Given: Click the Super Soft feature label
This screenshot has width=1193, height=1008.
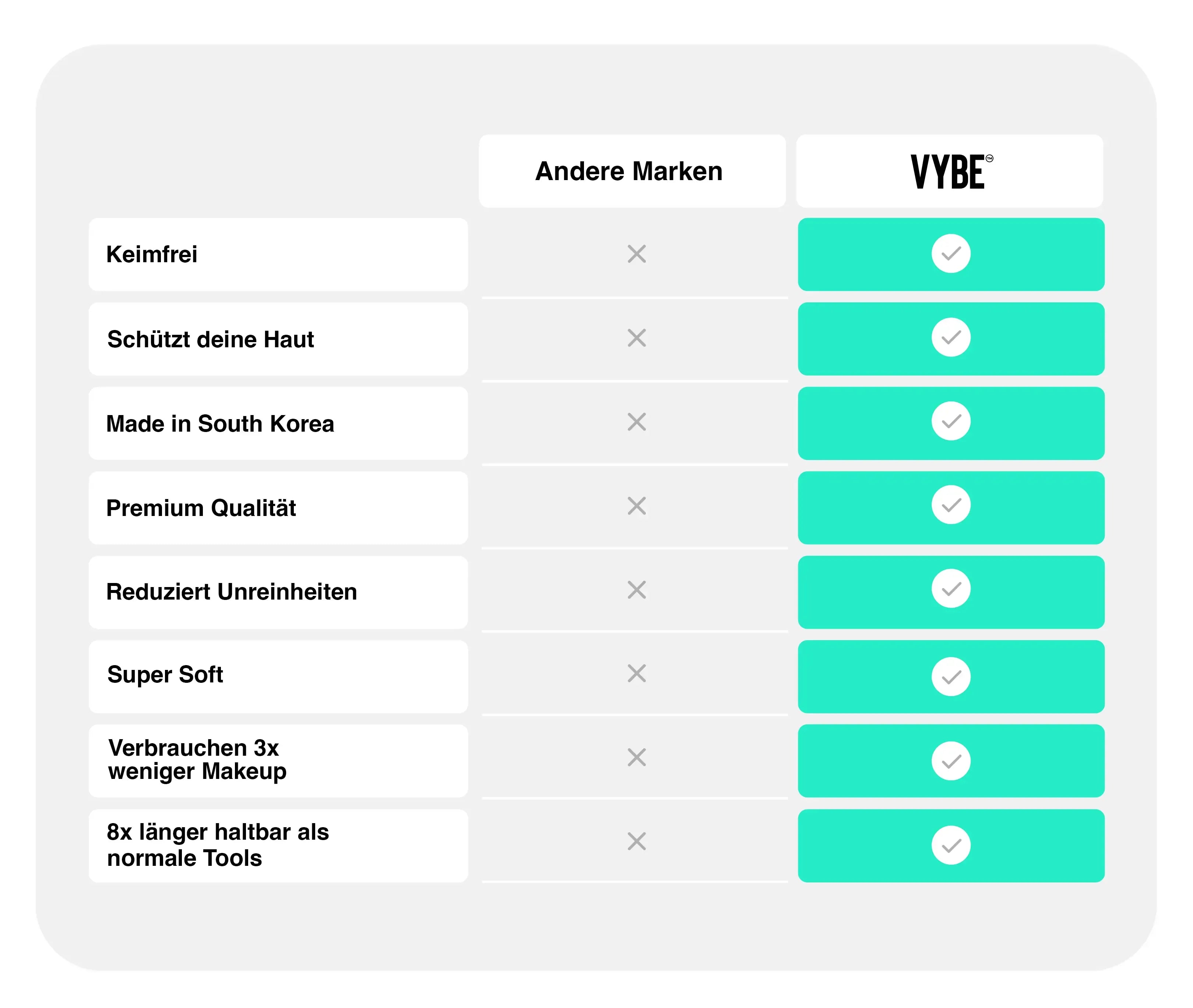Looking at the screenshot, I should (x=165, y=675).
